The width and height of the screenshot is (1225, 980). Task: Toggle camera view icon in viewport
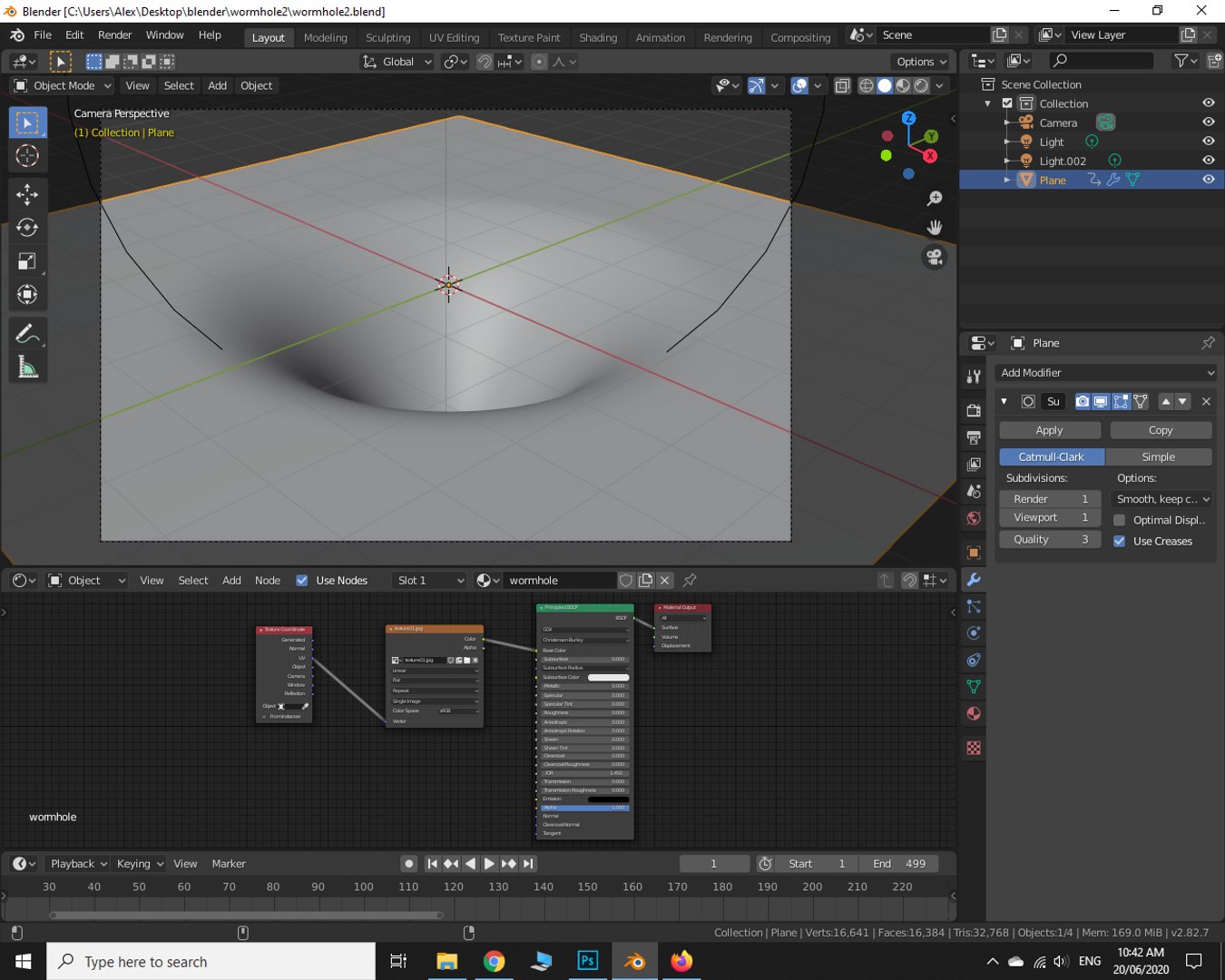click(x=935, y=257)
